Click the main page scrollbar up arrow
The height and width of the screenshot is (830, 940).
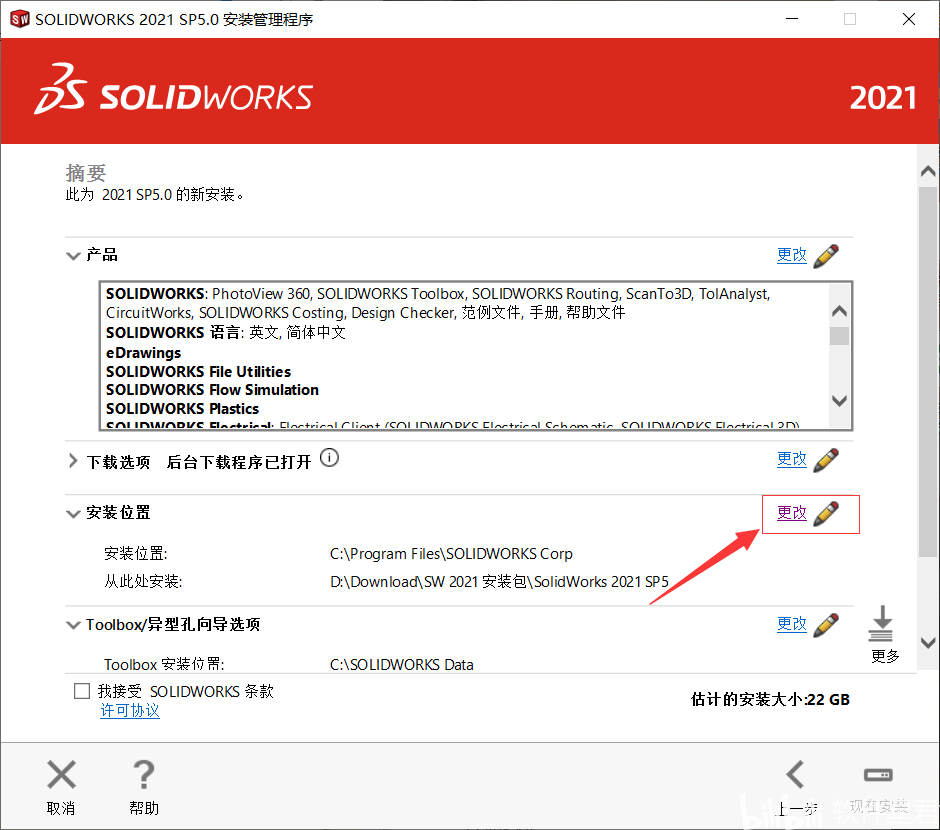click(927, 173)
